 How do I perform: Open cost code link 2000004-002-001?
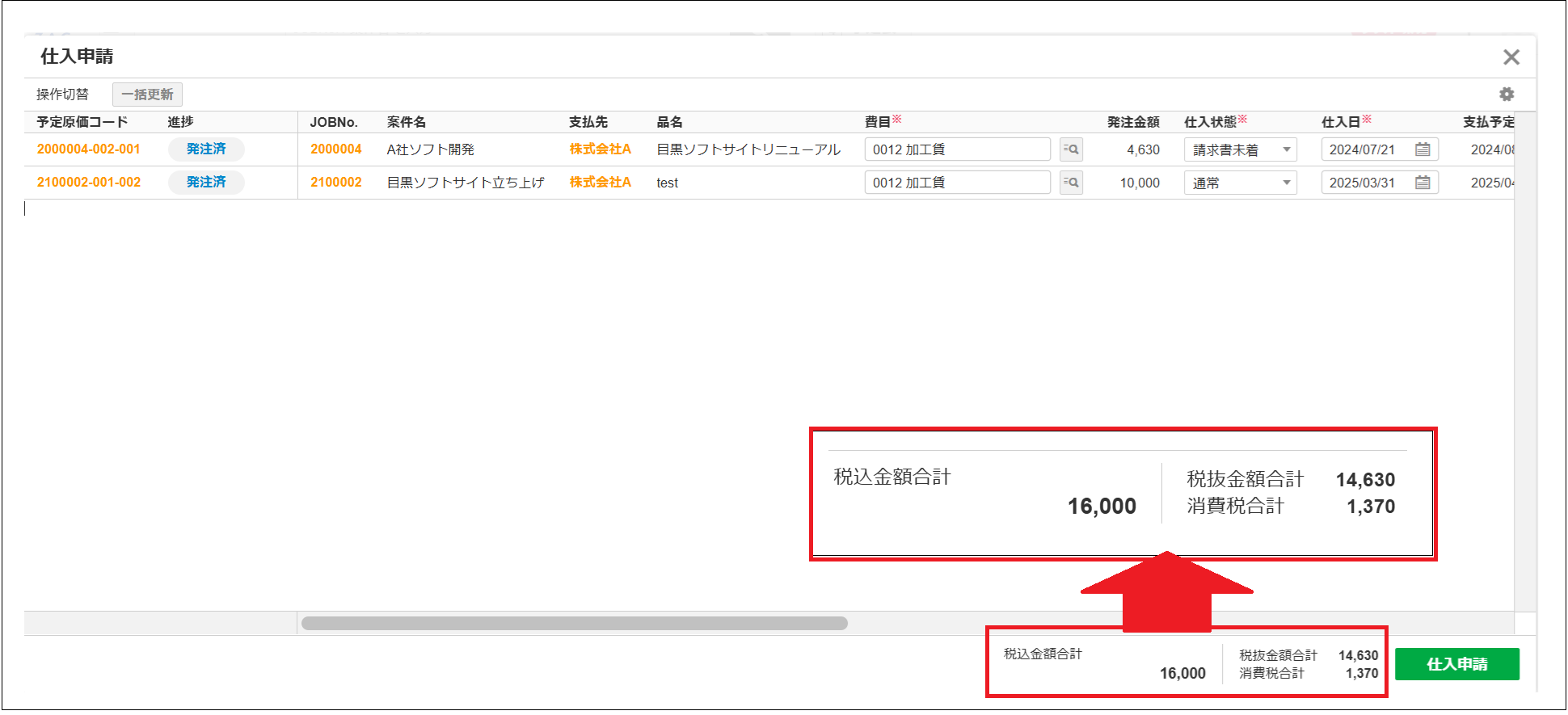(89, 149)
